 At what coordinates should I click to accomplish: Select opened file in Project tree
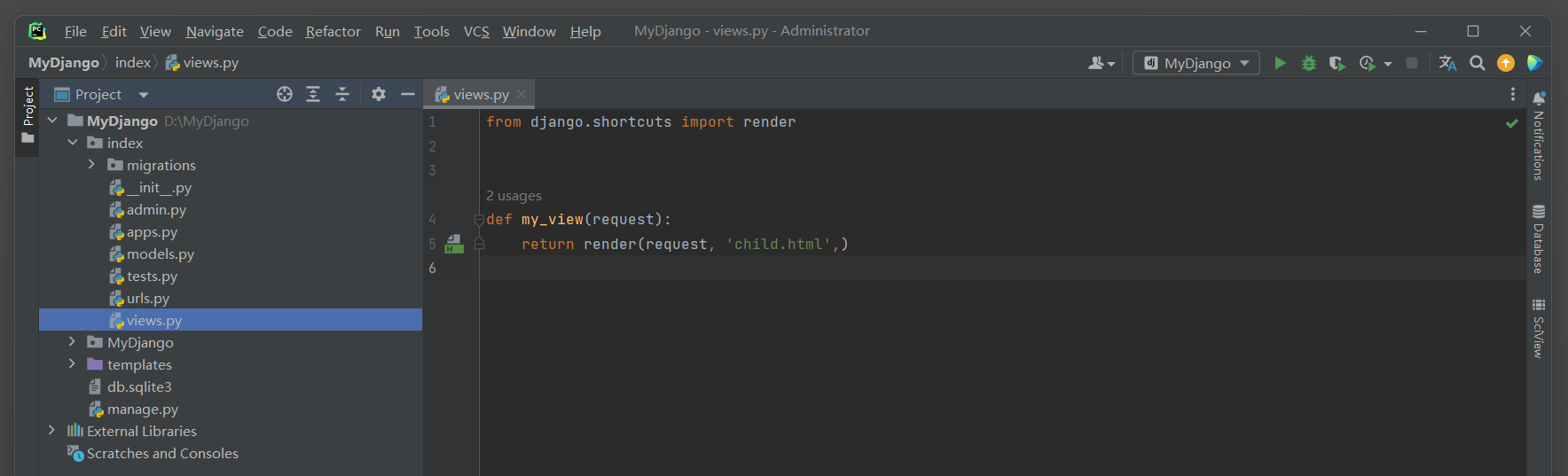pyautogui.click(x=285, y=94)
